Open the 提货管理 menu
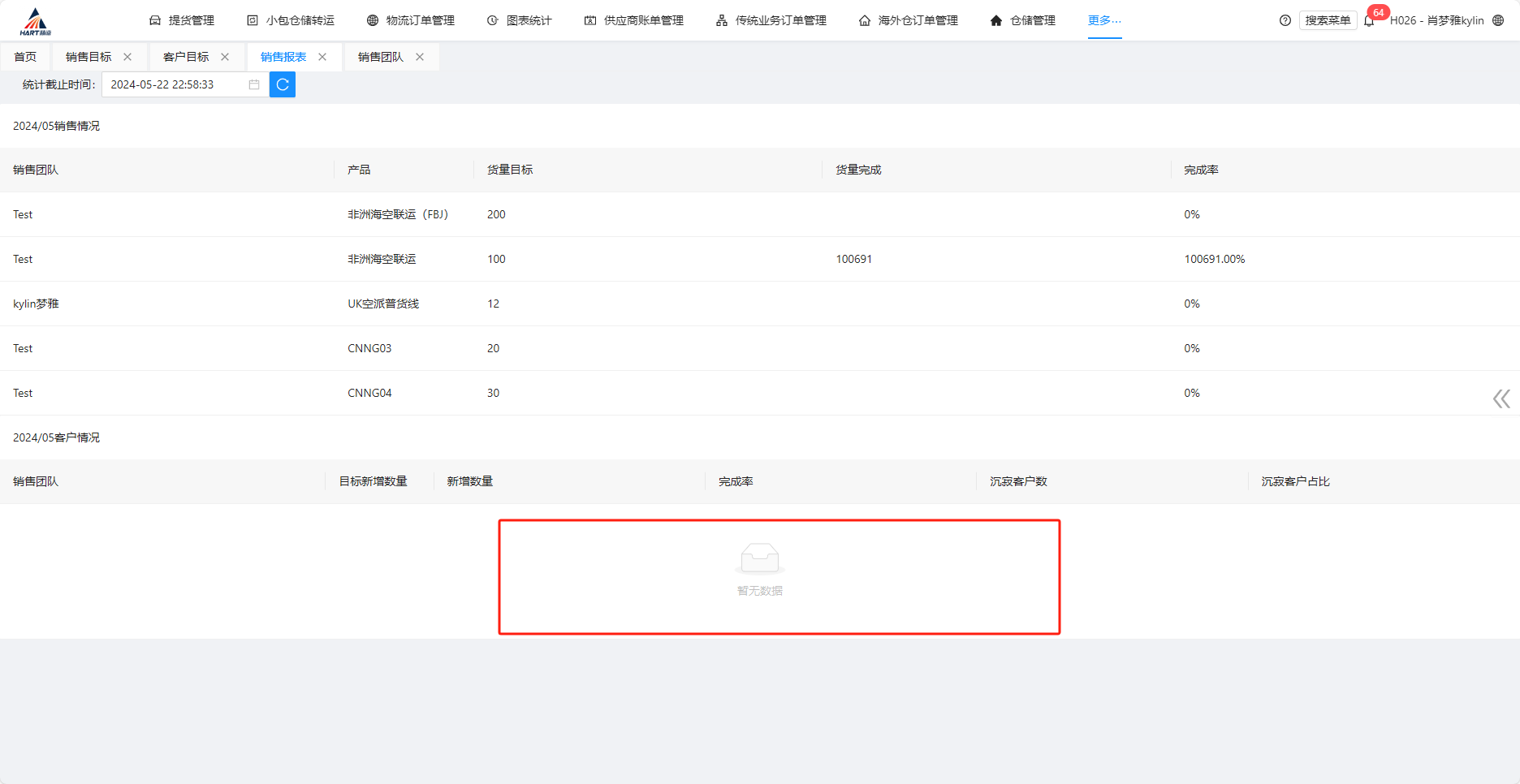1520x784 pixels. point(182,20)
